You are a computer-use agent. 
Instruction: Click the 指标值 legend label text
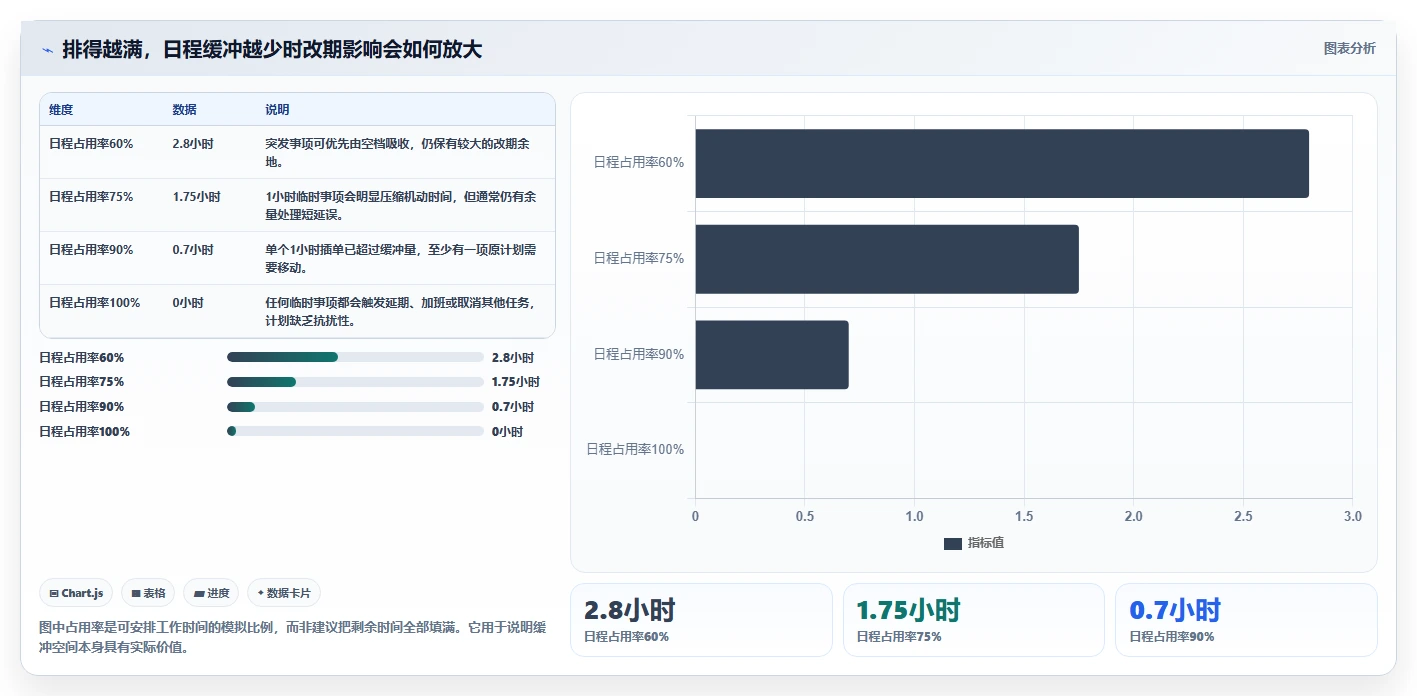[986, 543]
